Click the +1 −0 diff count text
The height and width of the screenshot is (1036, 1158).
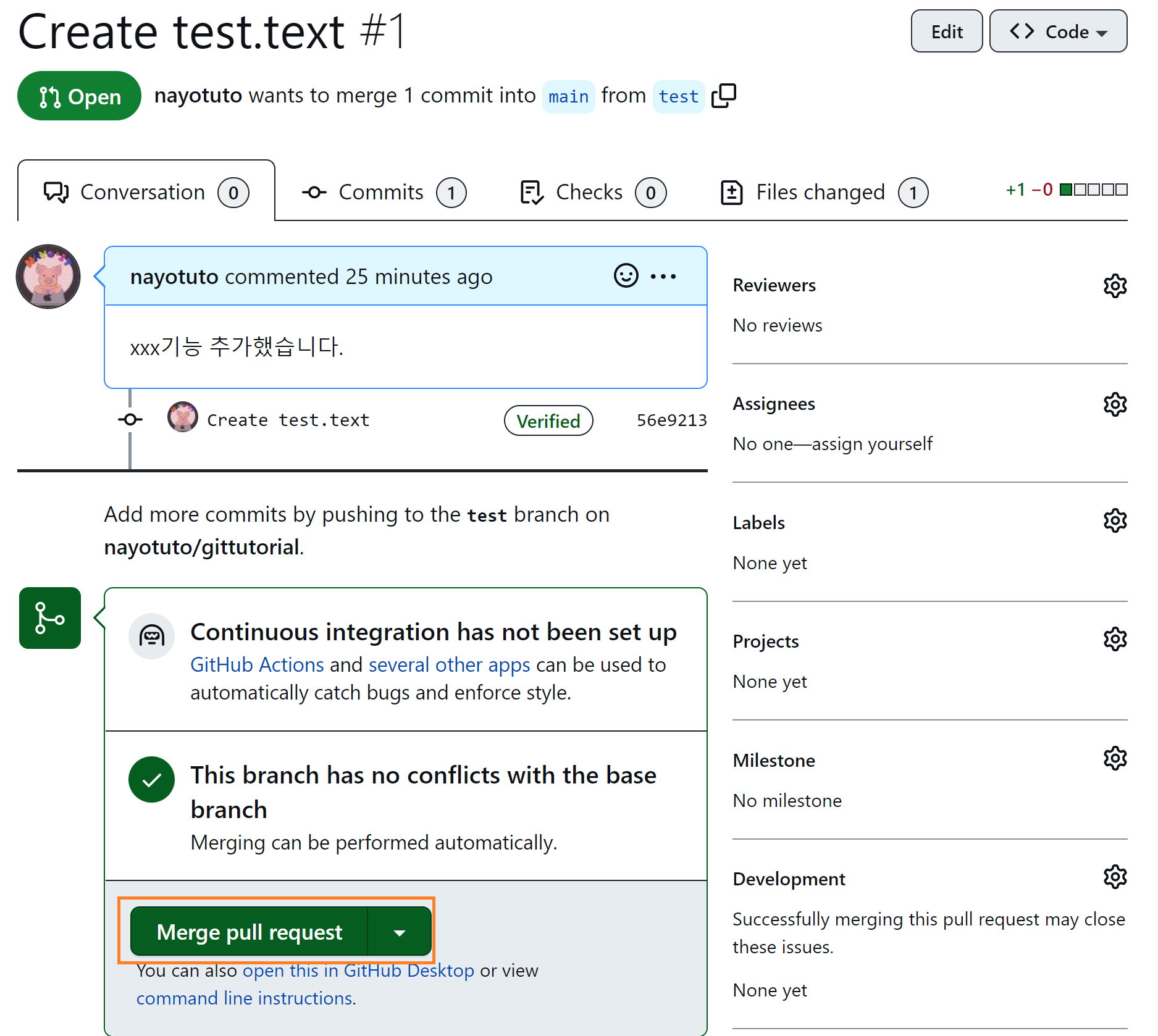click(1029, 190)
